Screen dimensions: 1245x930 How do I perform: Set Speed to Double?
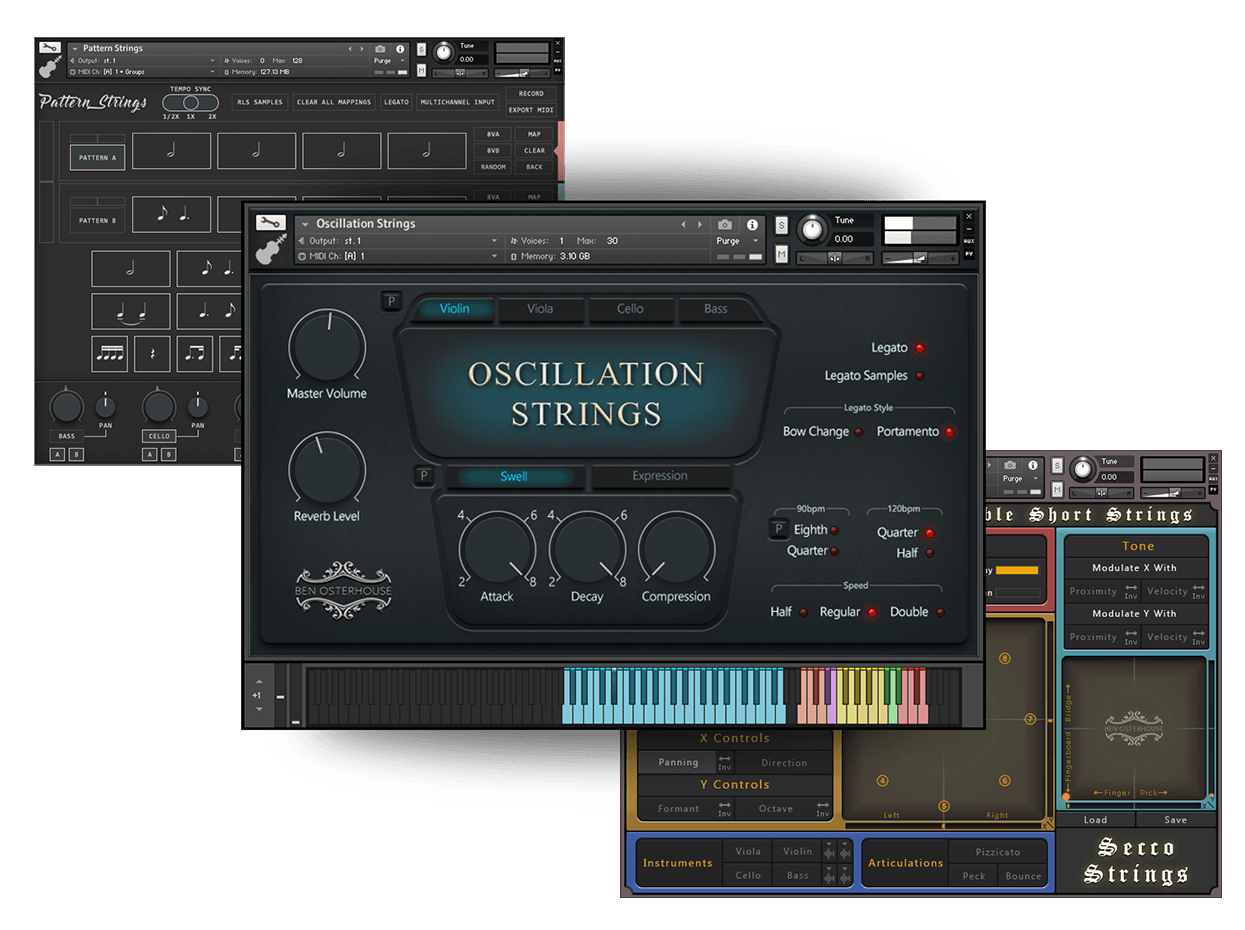(x=940, y=612)
